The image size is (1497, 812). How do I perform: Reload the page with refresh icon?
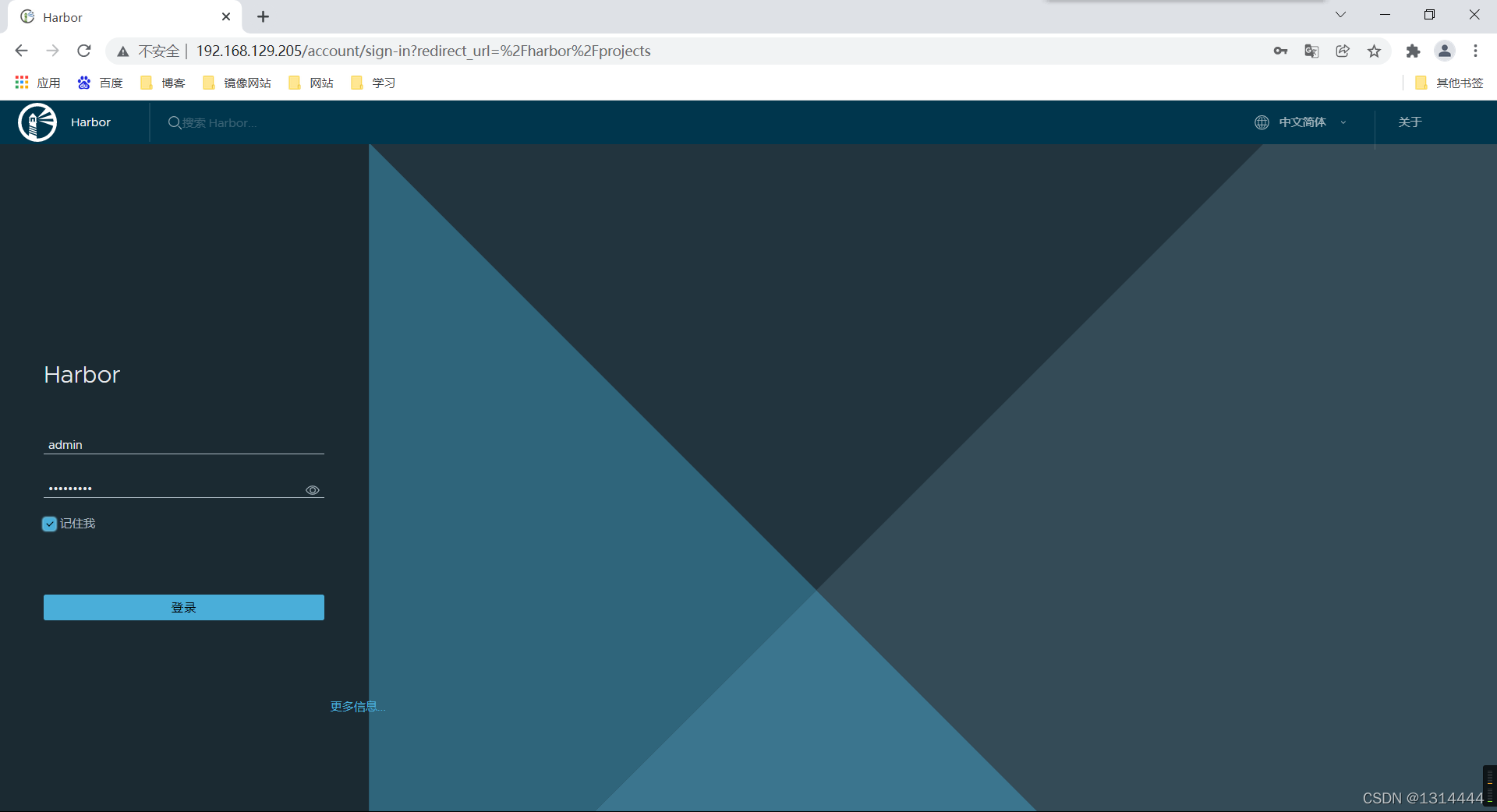coord(84,51)
